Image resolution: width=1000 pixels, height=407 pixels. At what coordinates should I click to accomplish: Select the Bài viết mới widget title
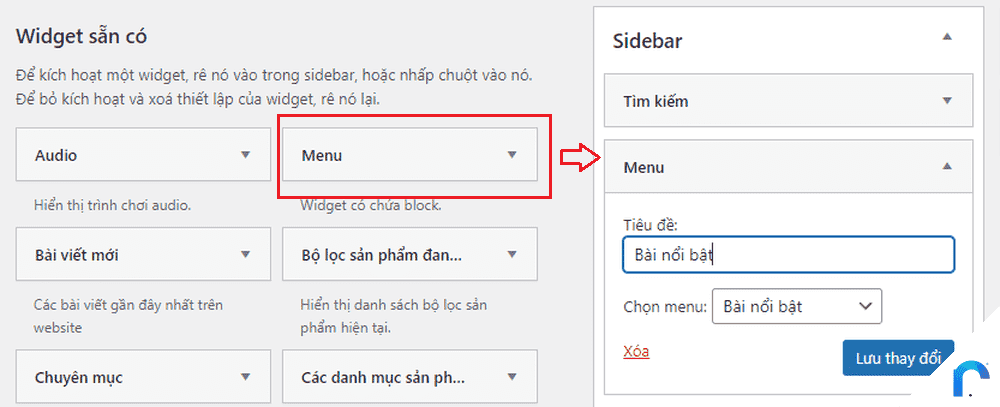pyautogui.click(x=77, y=255)
